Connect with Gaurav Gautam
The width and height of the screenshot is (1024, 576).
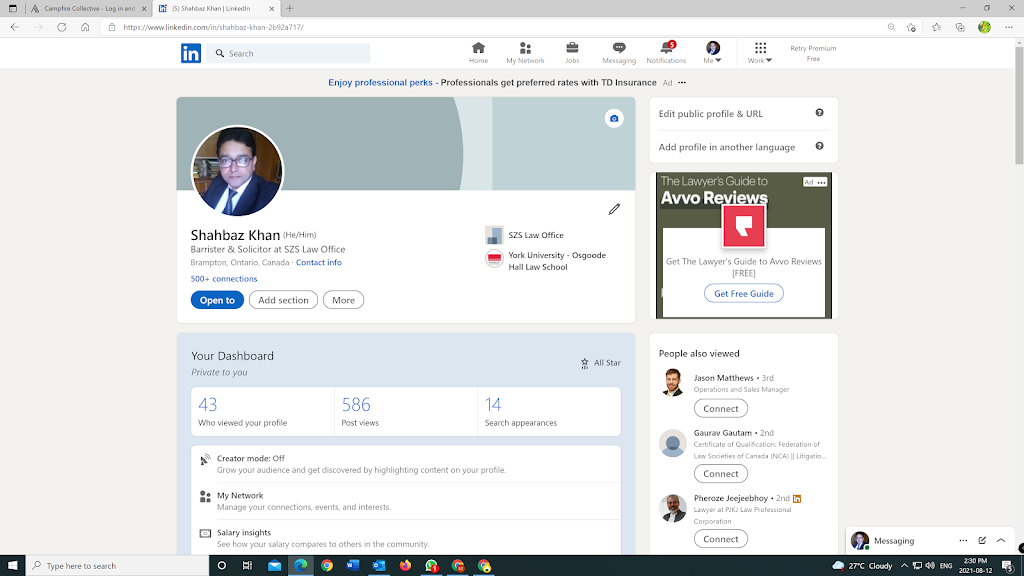point(720,473)
